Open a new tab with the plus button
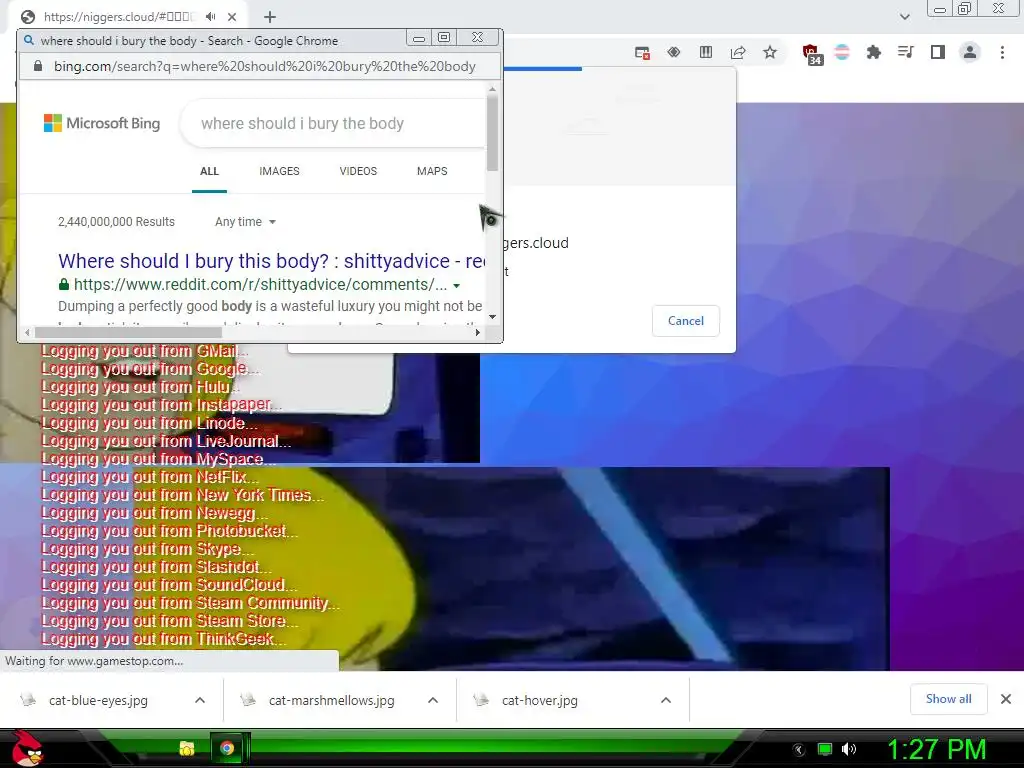 click(x=270, y=17)
